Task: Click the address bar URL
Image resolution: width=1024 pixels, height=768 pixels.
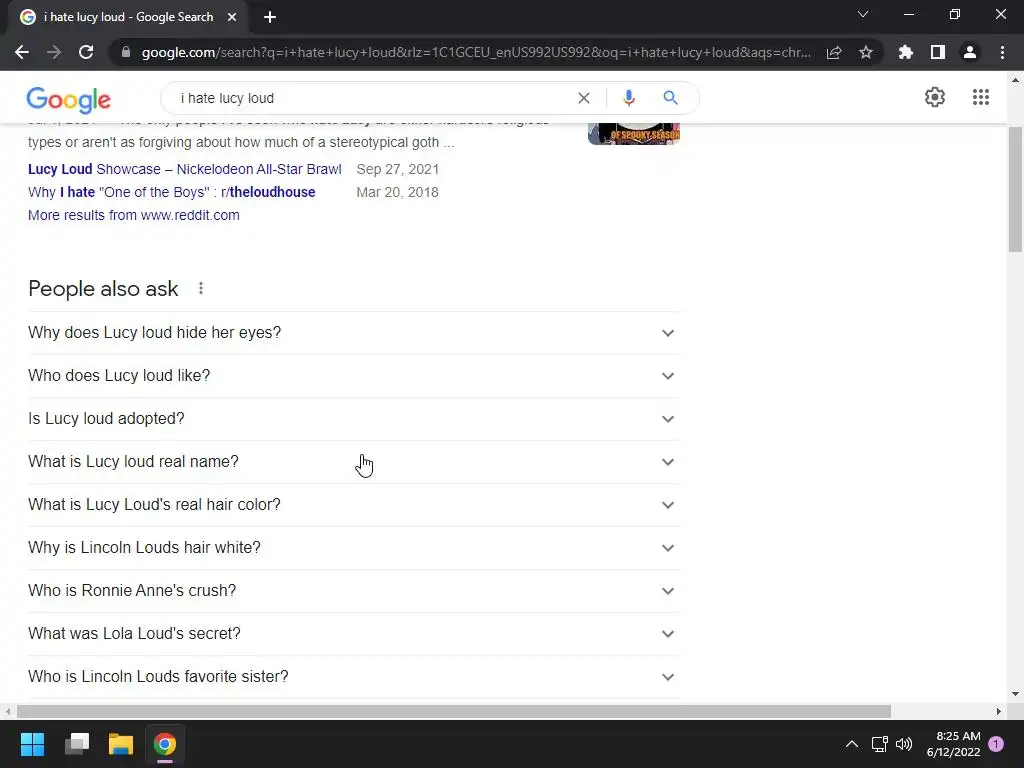Action: 477,52
